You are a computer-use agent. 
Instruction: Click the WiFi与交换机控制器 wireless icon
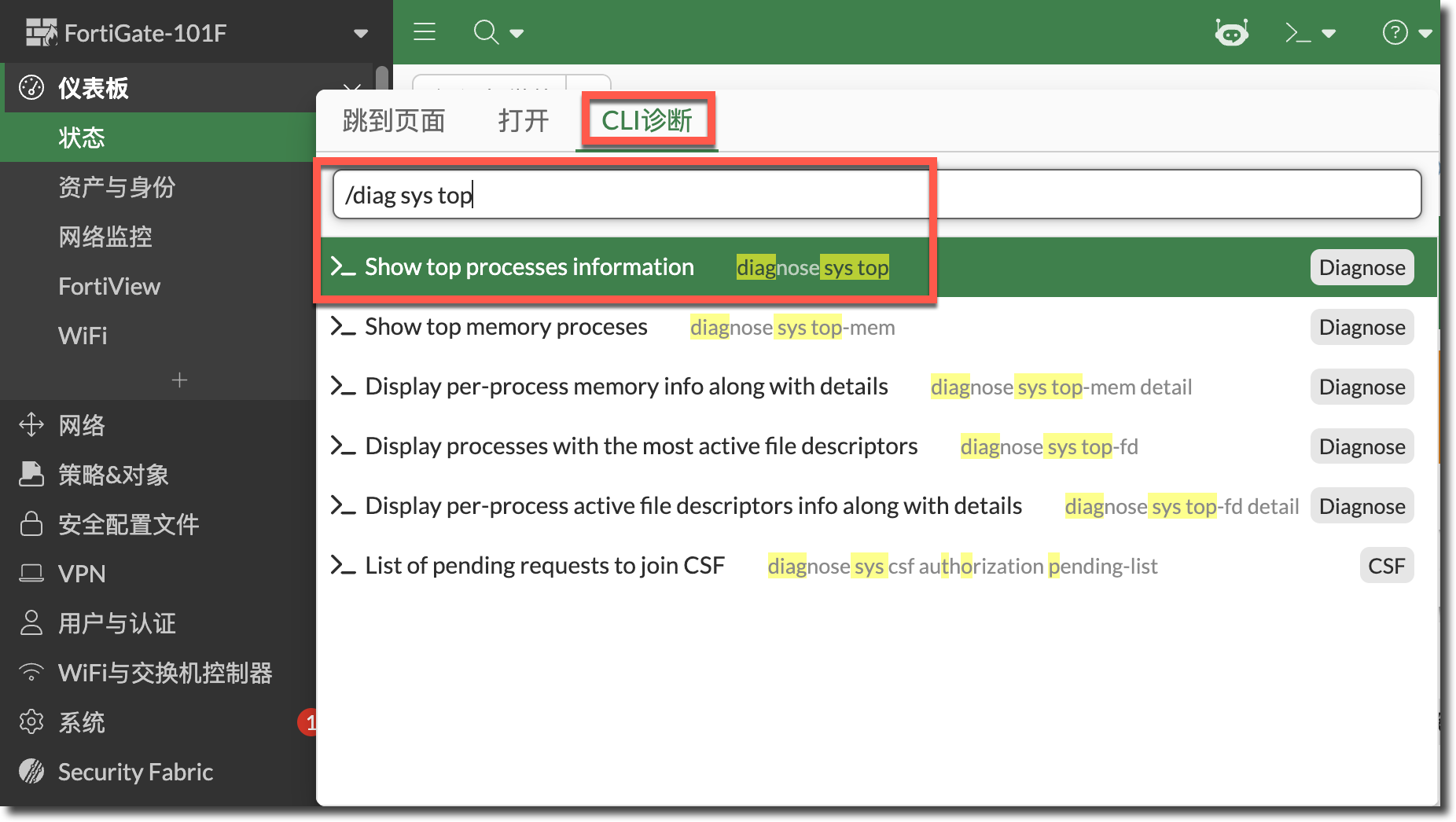pos(31,673)
